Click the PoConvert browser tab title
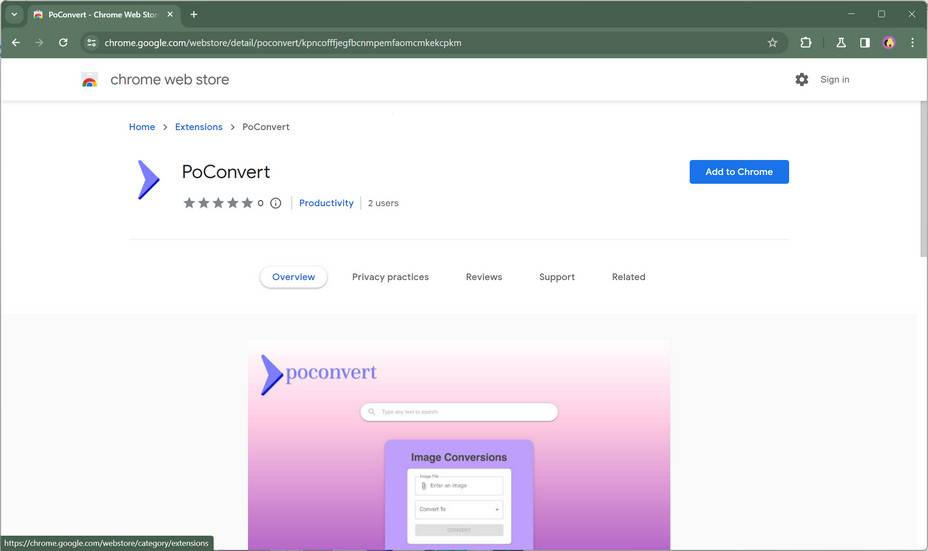Screen dimensions: 928x551 coord(102,14)
